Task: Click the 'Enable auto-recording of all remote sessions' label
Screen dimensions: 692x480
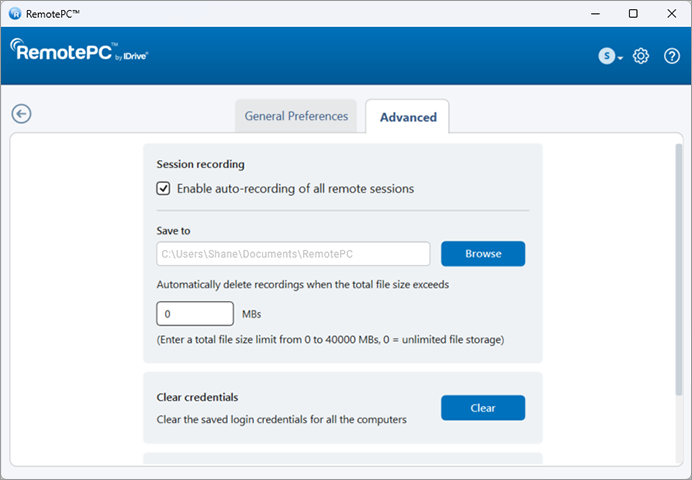Action: 295,188
